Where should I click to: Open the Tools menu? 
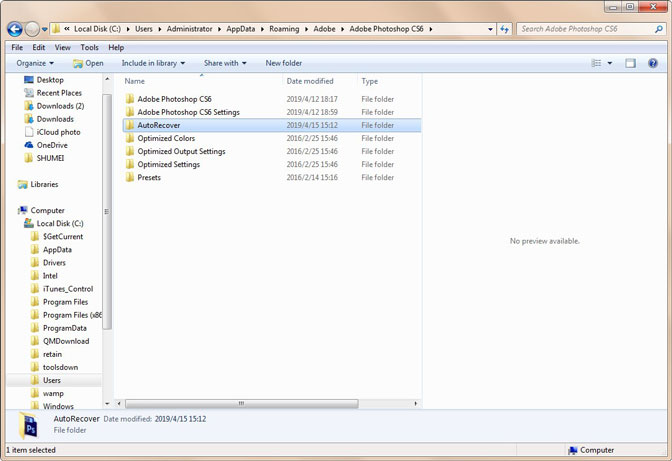tap(89, 48)
